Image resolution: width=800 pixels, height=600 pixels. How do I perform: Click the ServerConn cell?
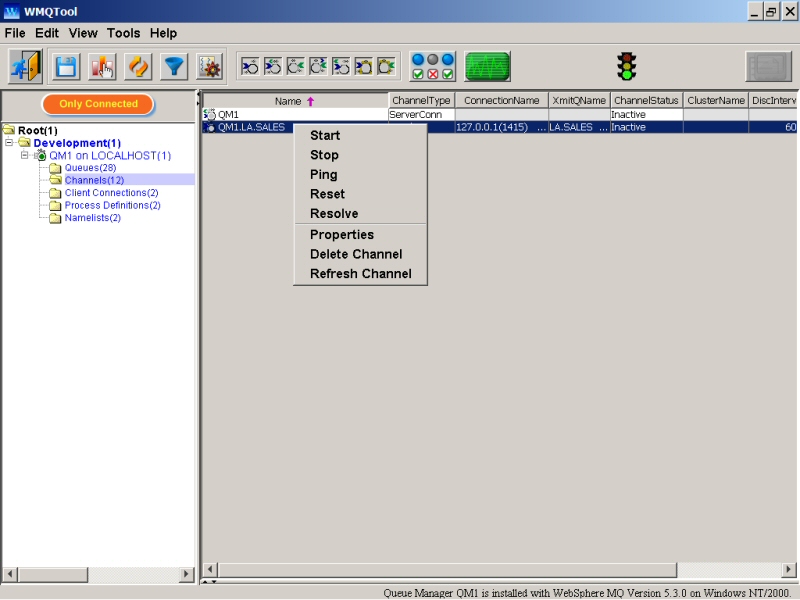[x=421, y=115]
